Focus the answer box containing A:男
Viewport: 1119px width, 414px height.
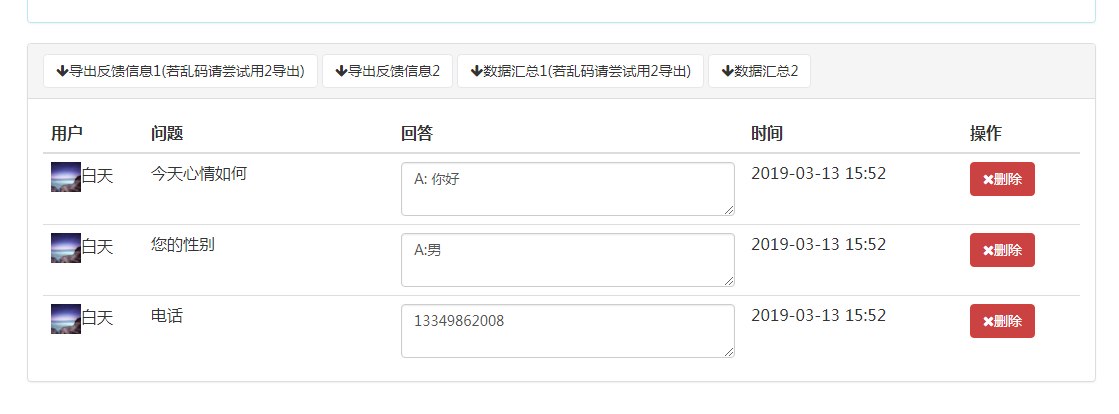(x=568, y=260)
